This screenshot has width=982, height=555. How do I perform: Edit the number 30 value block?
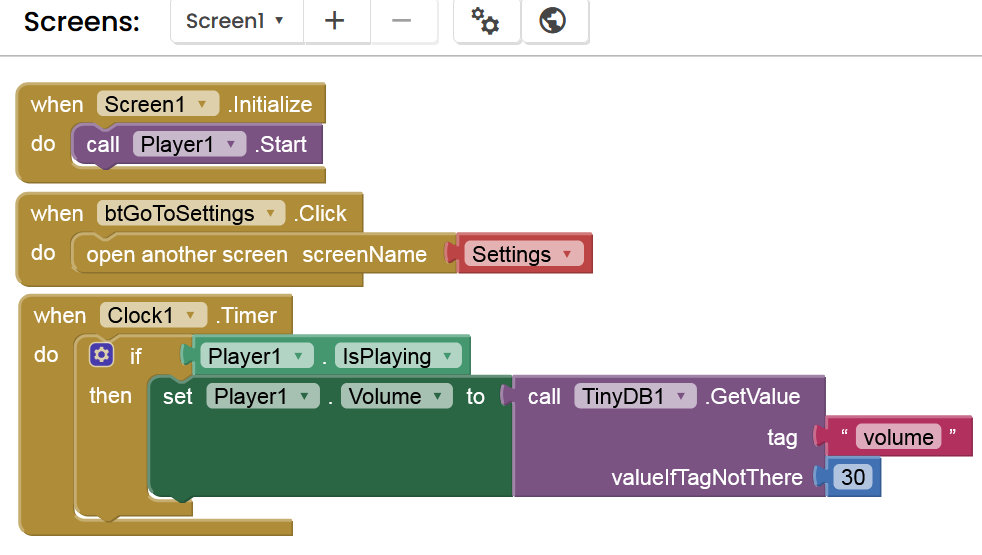[x=853, y=477]
